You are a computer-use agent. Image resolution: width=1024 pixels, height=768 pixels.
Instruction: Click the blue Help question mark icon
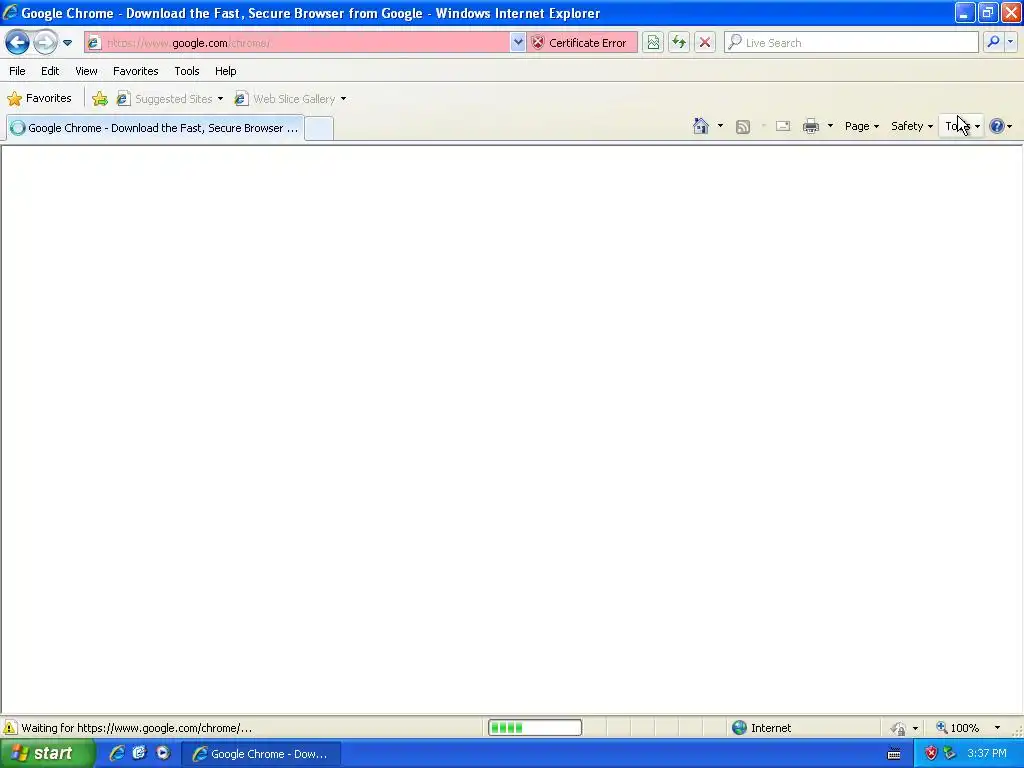[997, 126]
